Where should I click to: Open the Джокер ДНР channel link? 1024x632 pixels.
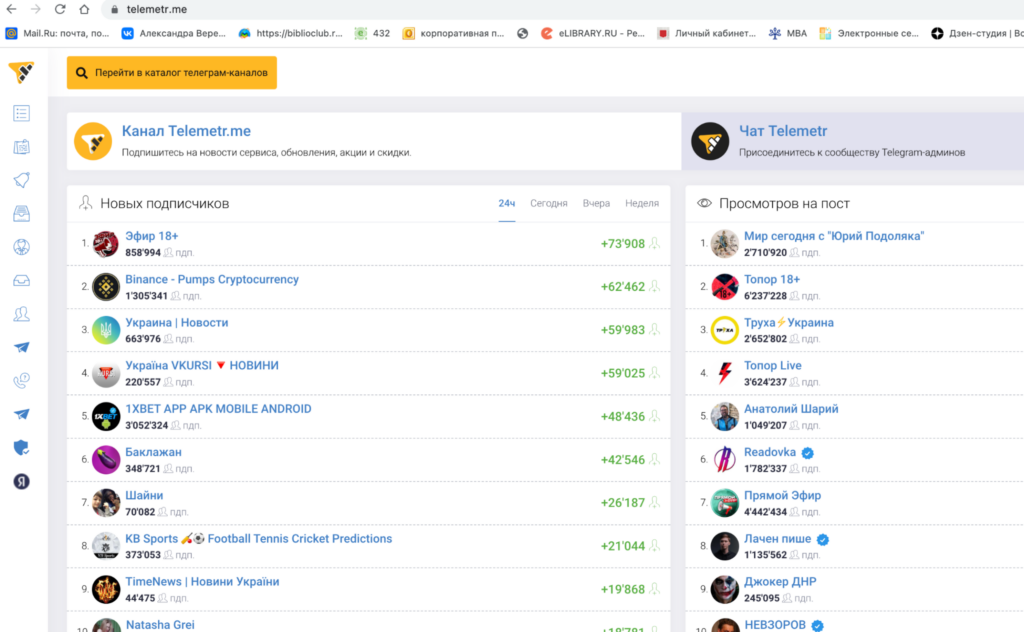(780, 582)
